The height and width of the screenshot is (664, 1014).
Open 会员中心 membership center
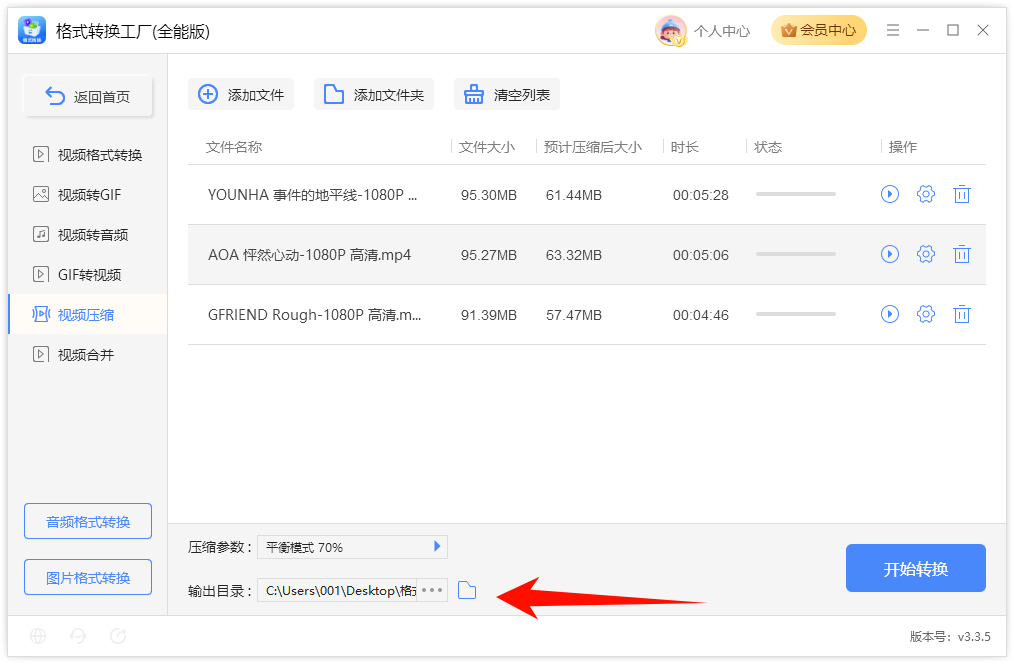click(819, 30)
